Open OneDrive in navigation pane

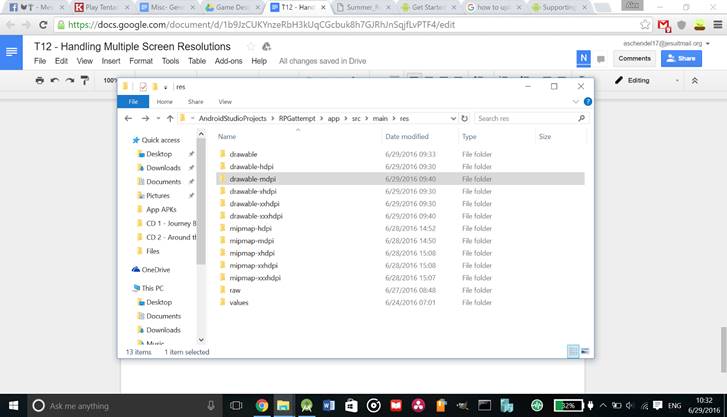click(x=151, y=269)
